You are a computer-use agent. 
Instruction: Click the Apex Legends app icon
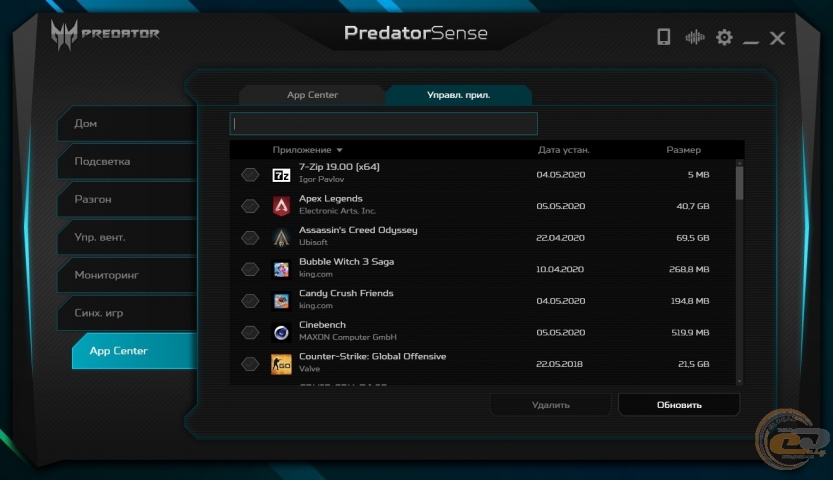(x=281, y=206)
